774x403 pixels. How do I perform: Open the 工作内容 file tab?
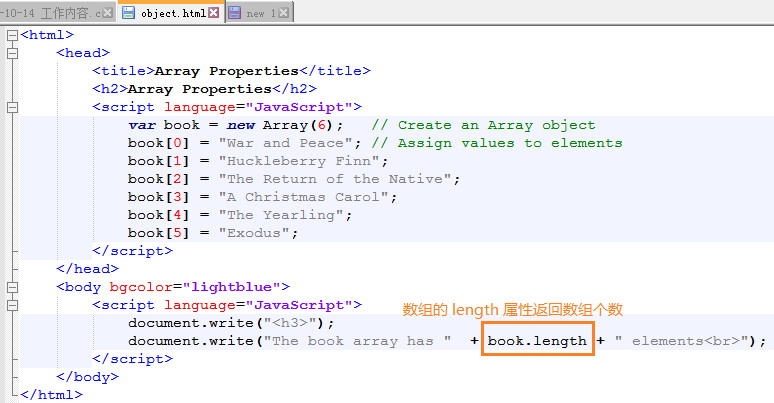click(x=57, y=13)
